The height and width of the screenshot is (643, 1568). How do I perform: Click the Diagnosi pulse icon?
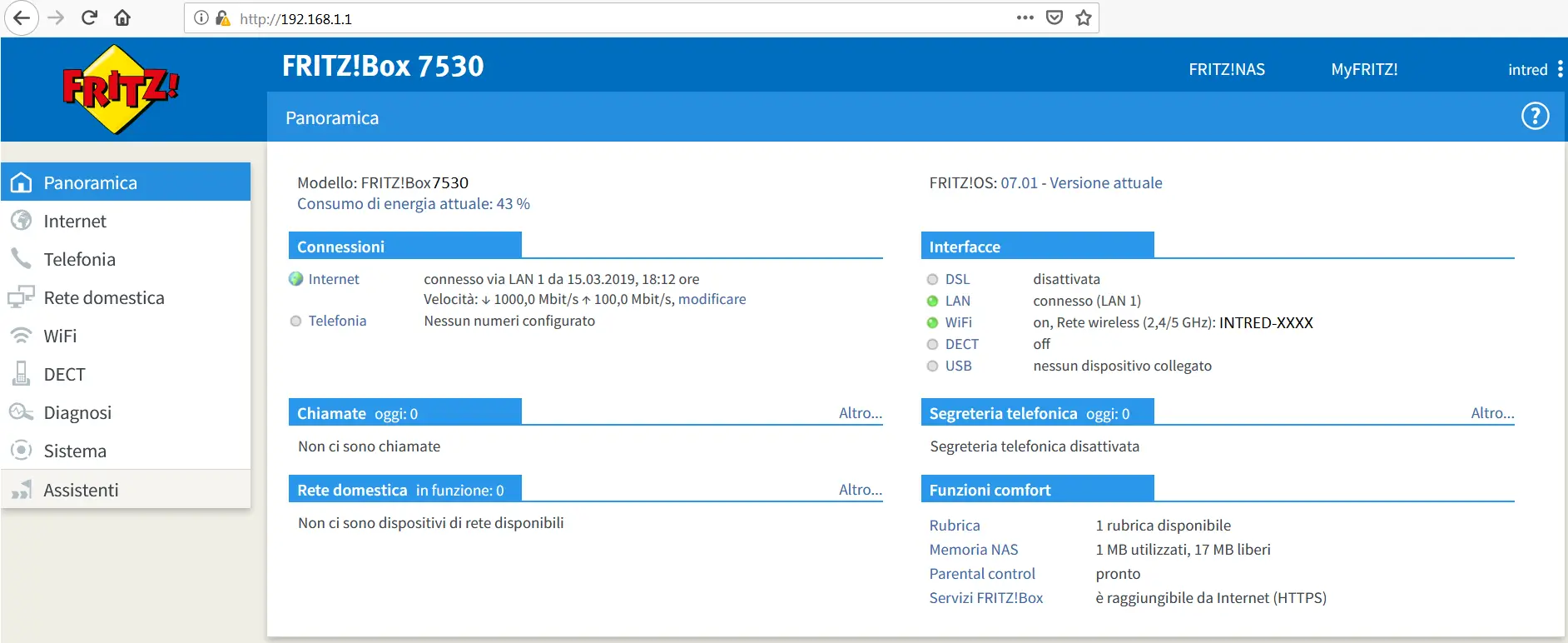coord(22,412)
